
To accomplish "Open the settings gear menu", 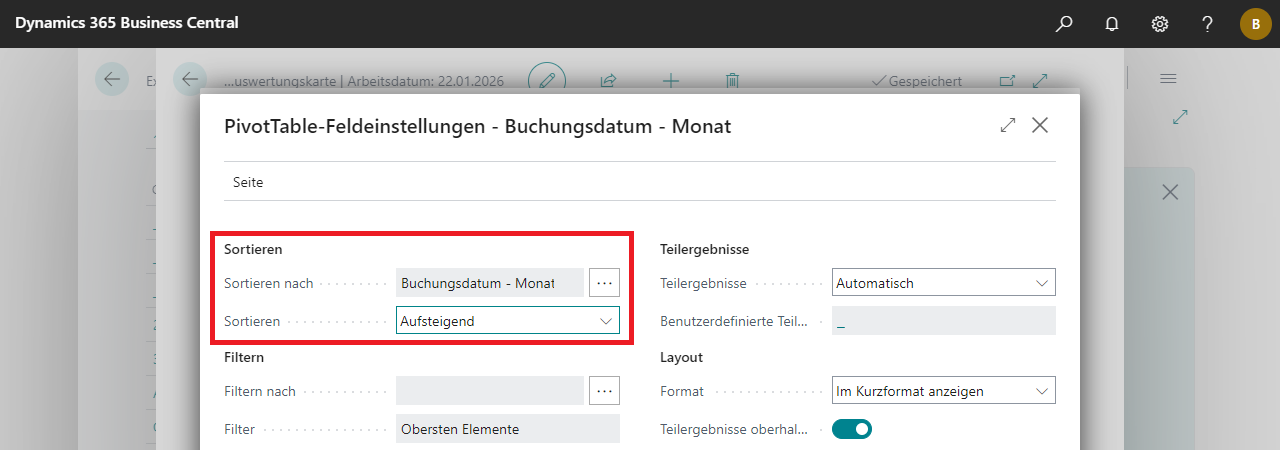I will (x=1160, y=24).
